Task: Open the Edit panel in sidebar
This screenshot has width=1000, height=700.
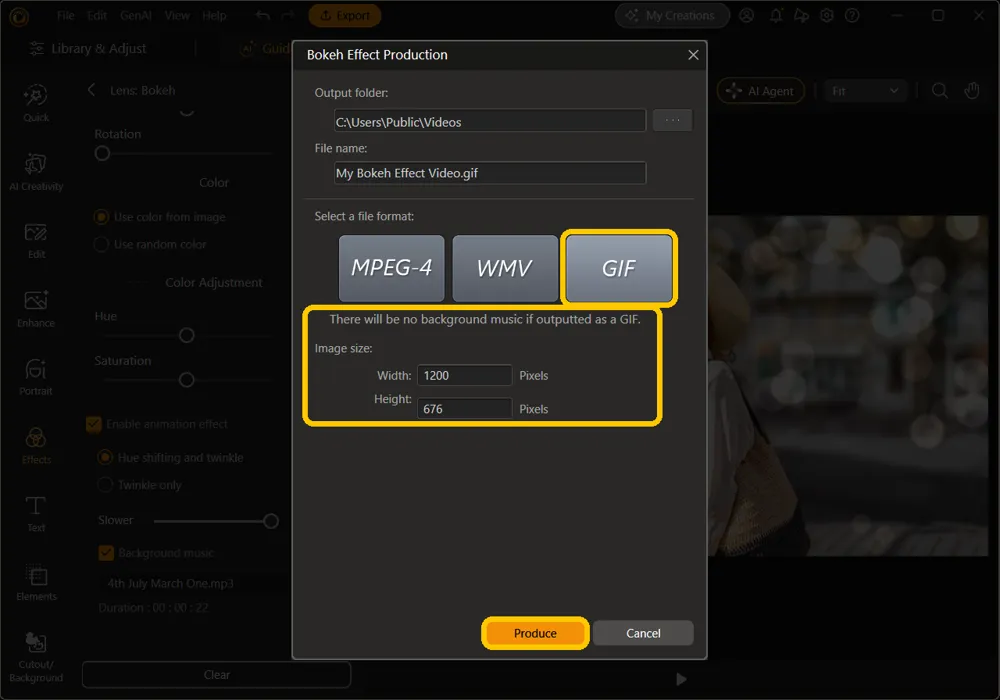Action: pos(36,240)
